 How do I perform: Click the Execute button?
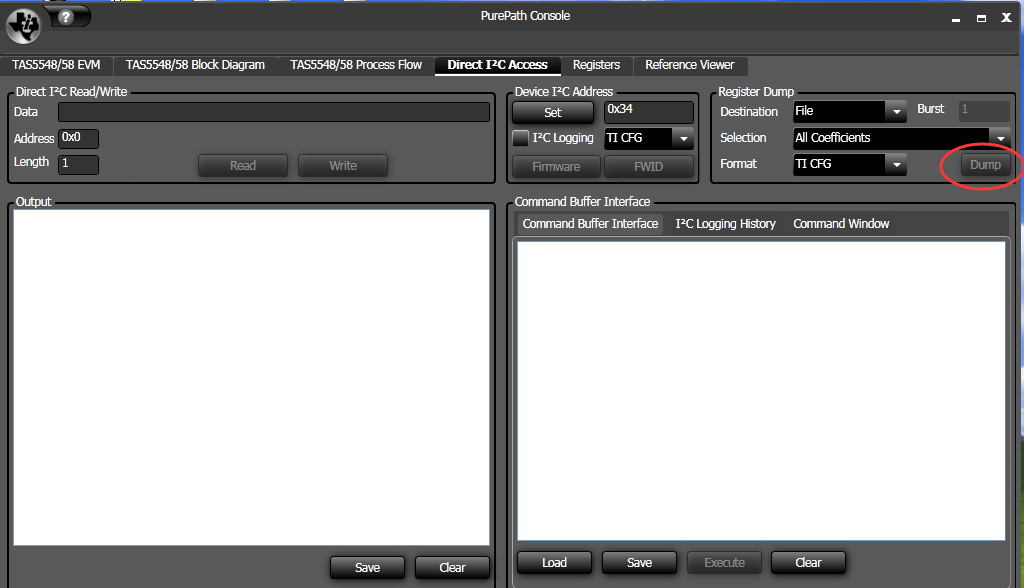pyautogui.click(x=724, y=563)
